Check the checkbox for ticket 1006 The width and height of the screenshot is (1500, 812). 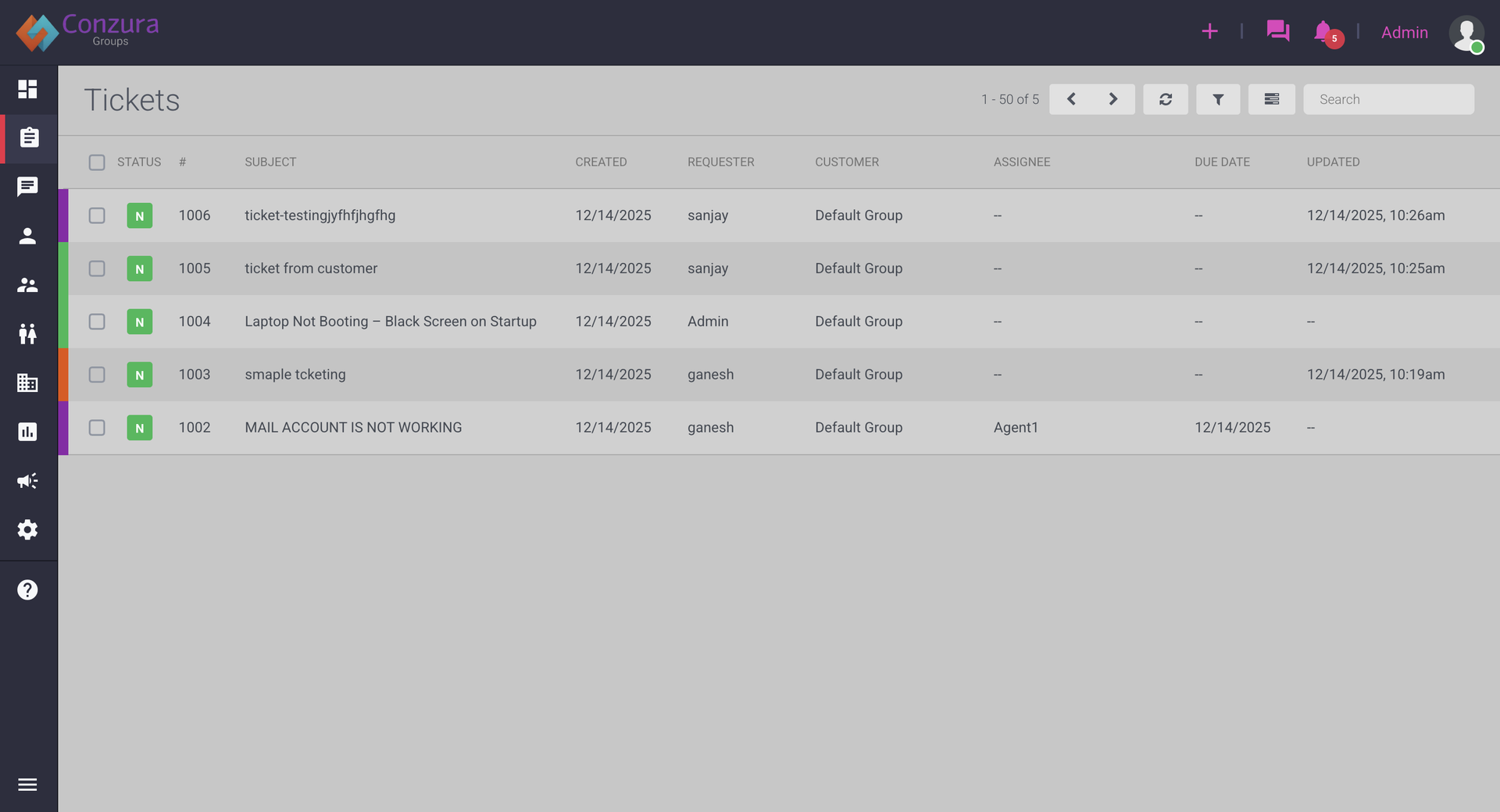coord(97,215)
